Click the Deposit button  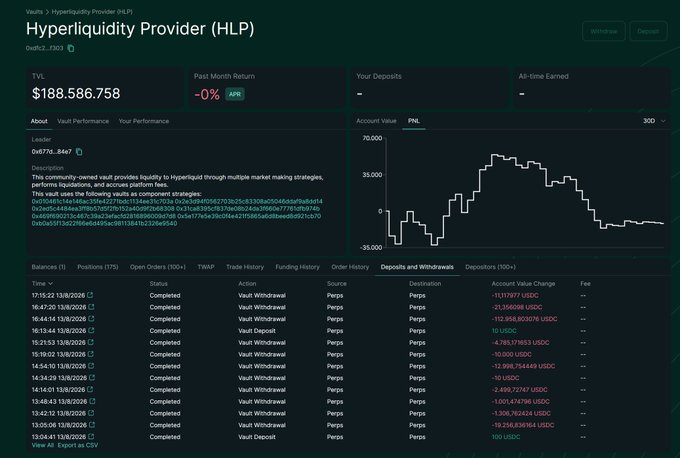[x=648, y=31]
